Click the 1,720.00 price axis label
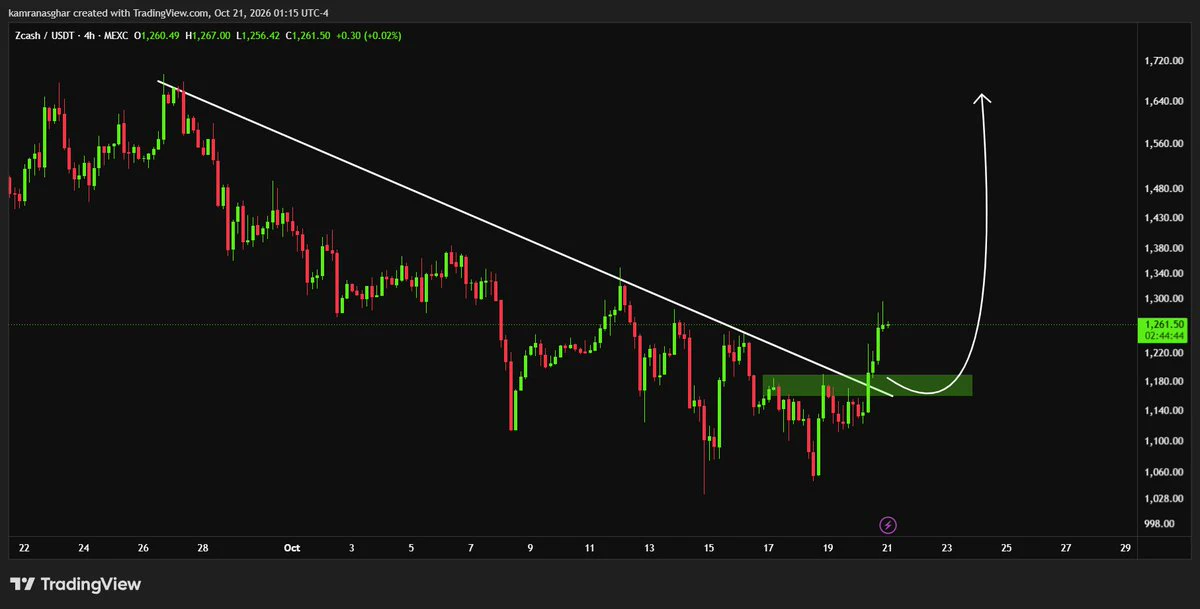The width and height of the screenshot is (1200, 609). (1164, 62)
